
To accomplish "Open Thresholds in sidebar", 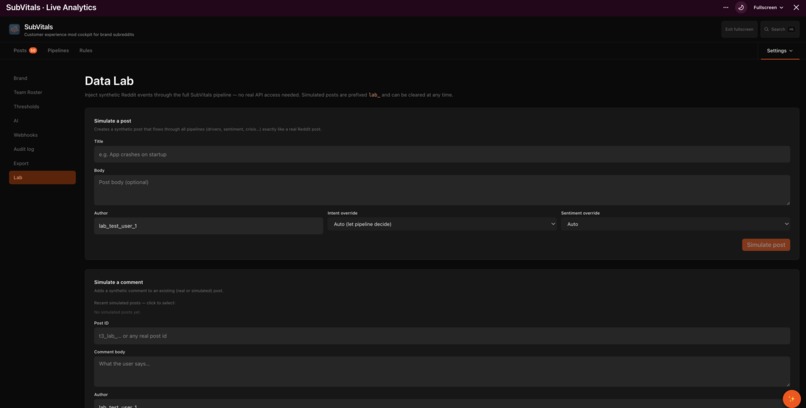I will tap(42, 106).
